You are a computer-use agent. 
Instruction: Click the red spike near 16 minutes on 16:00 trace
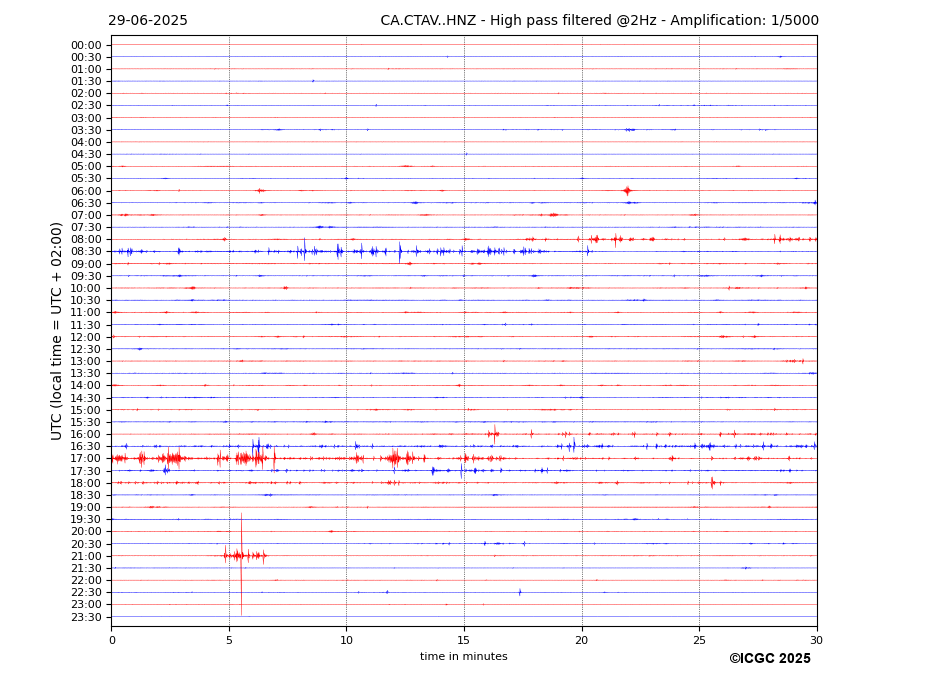coord(494,434)
